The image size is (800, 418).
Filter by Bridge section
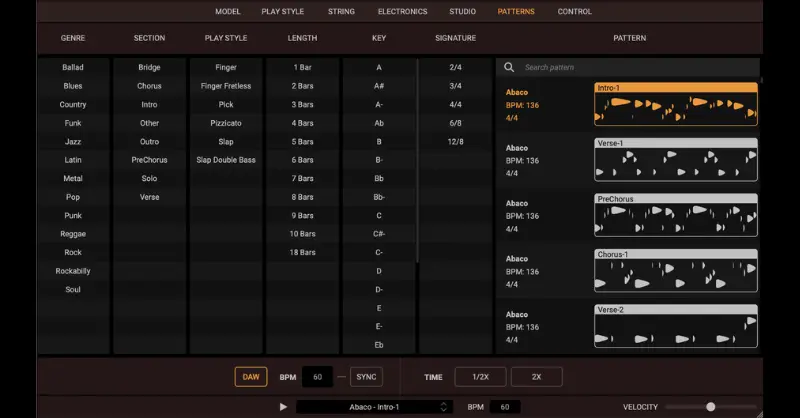click(x=149, y=67)
